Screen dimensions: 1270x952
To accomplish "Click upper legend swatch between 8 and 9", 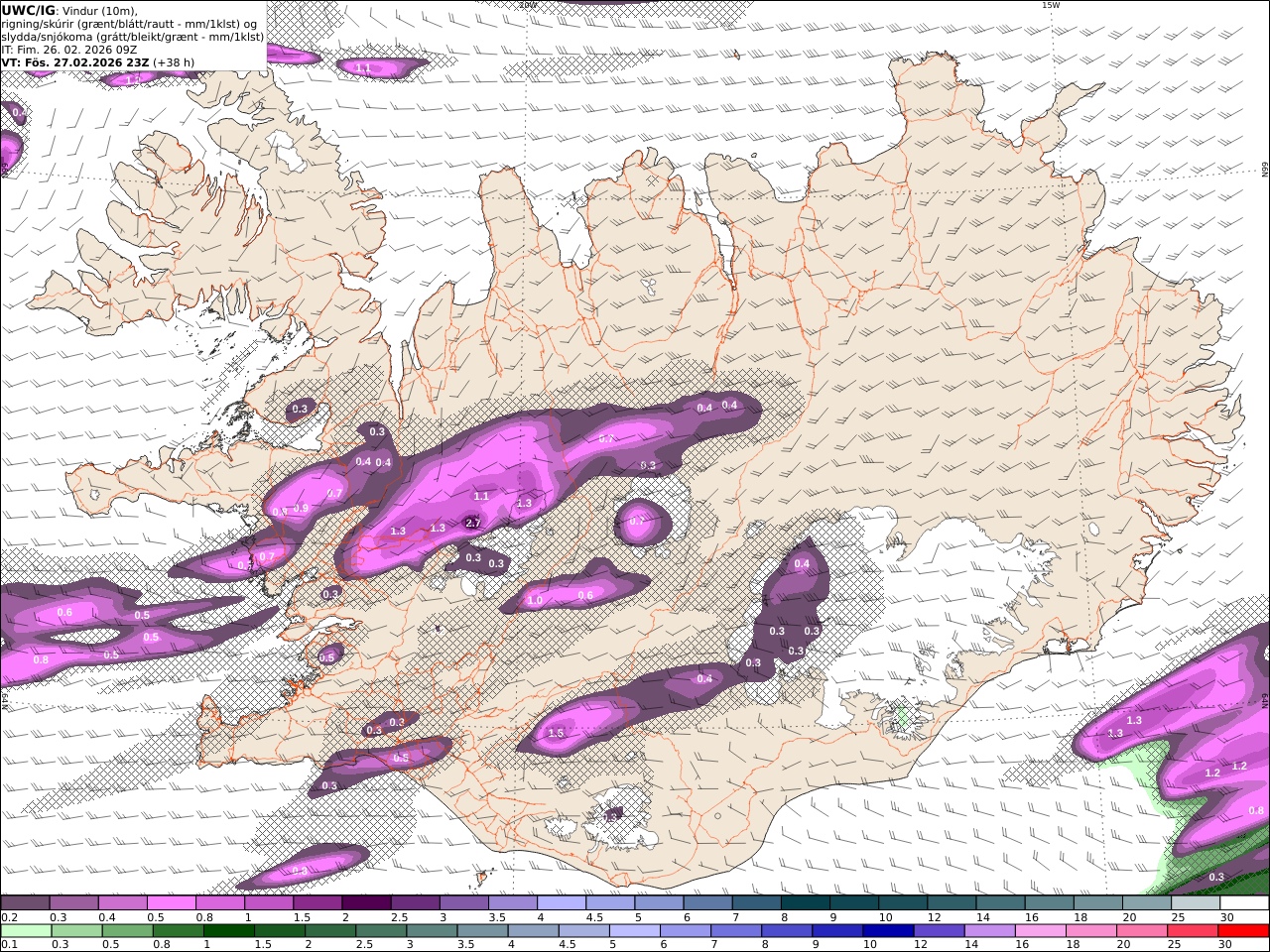I will [806, 903].
